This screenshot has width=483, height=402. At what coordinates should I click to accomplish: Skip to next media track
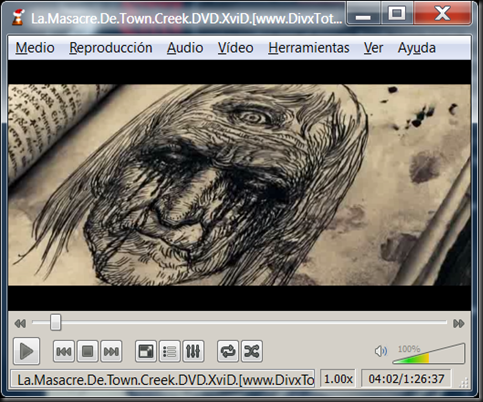[x=111, y=351]
